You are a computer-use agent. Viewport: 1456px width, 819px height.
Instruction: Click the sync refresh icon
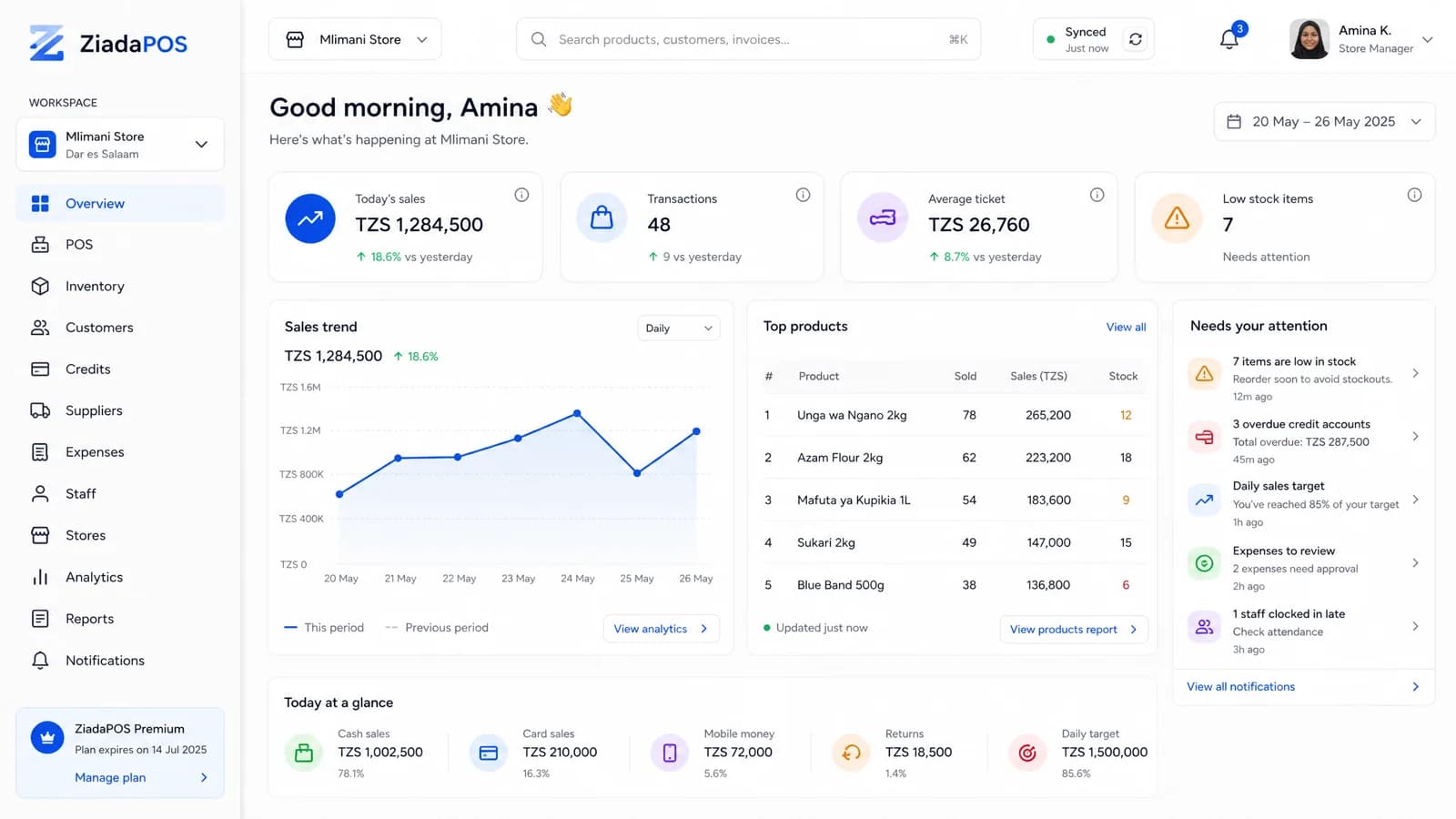coord(1136,39)
